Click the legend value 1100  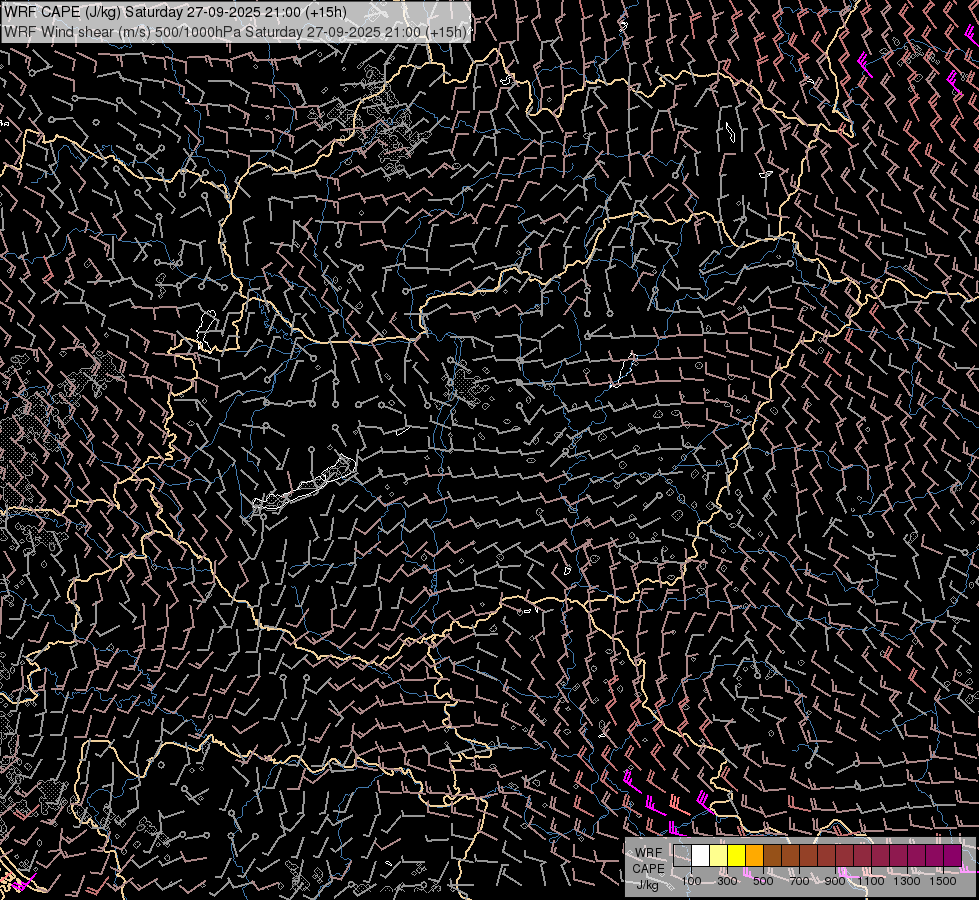coord(871,881)
